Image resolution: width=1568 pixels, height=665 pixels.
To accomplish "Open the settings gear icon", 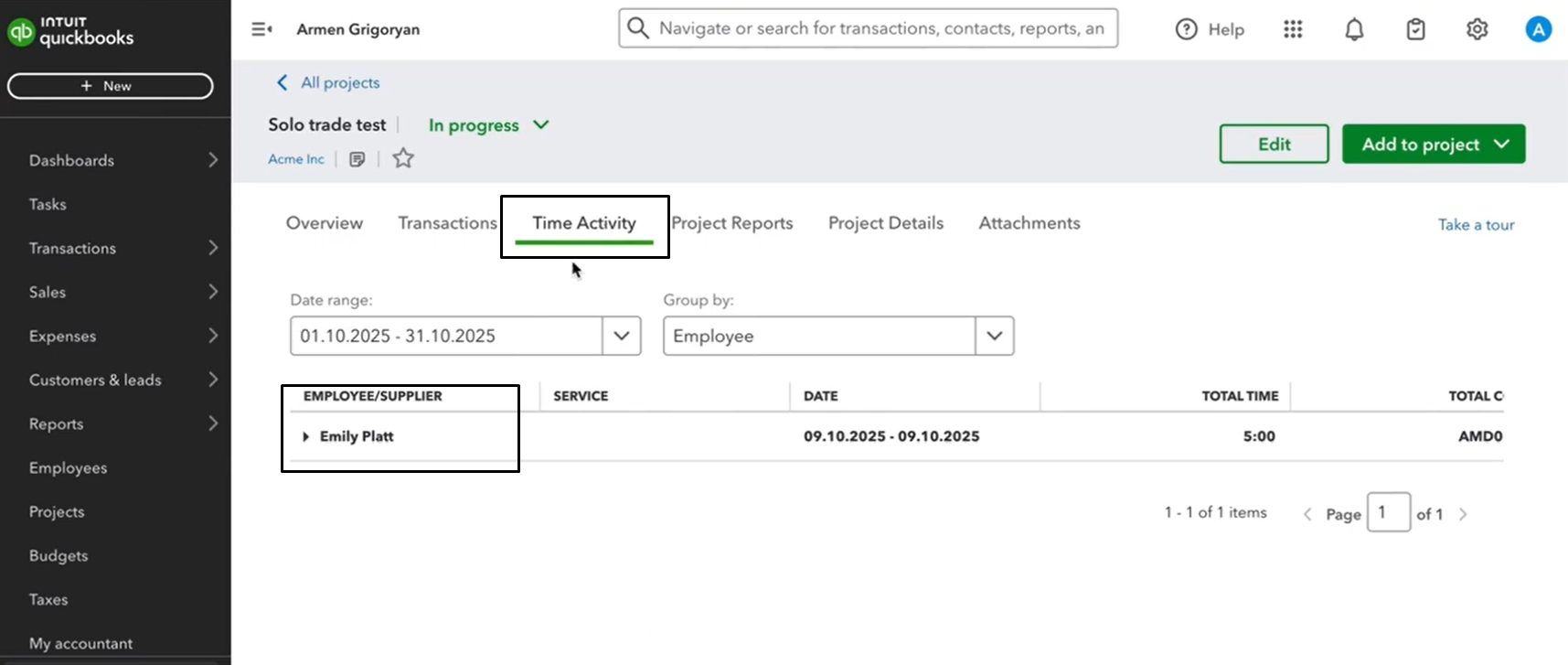I will (1477, 29).
